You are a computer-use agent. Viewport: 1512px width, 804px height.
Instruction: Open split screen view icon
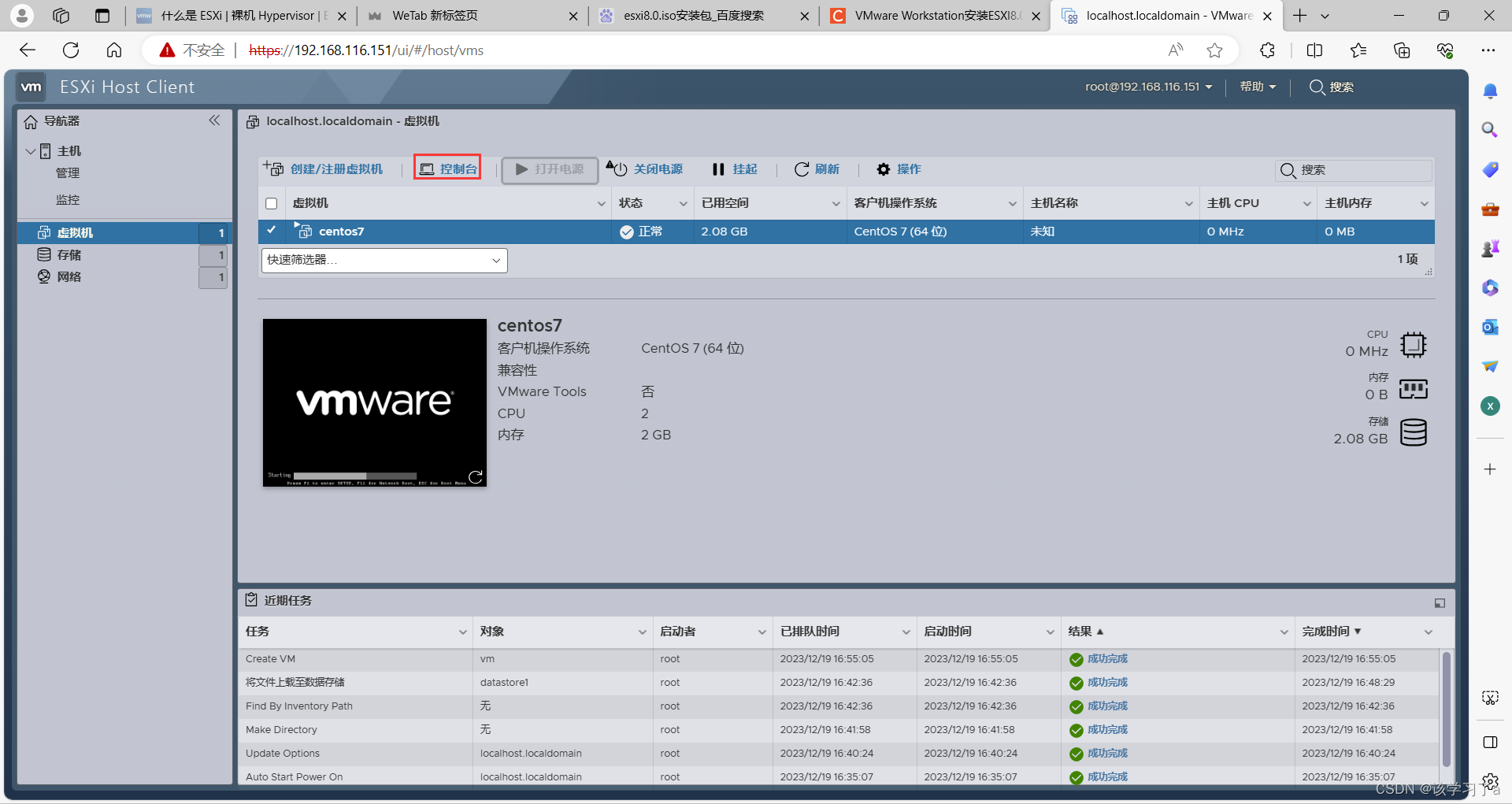[1314, 50]
